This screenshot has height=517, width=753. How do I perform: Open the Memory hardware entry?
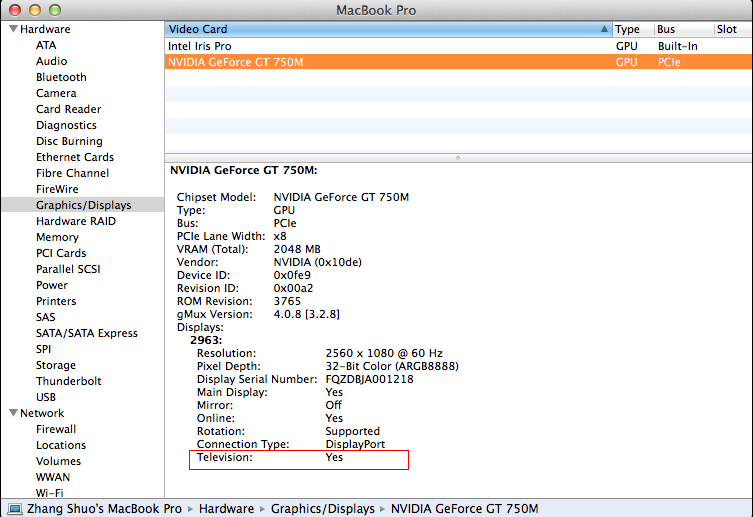click(x=57, y=237)
